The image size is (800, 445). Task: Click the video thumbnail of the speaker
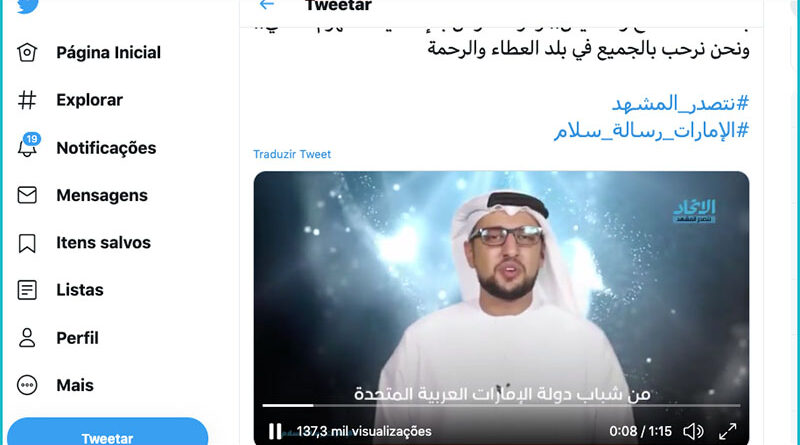pos(501,286)
